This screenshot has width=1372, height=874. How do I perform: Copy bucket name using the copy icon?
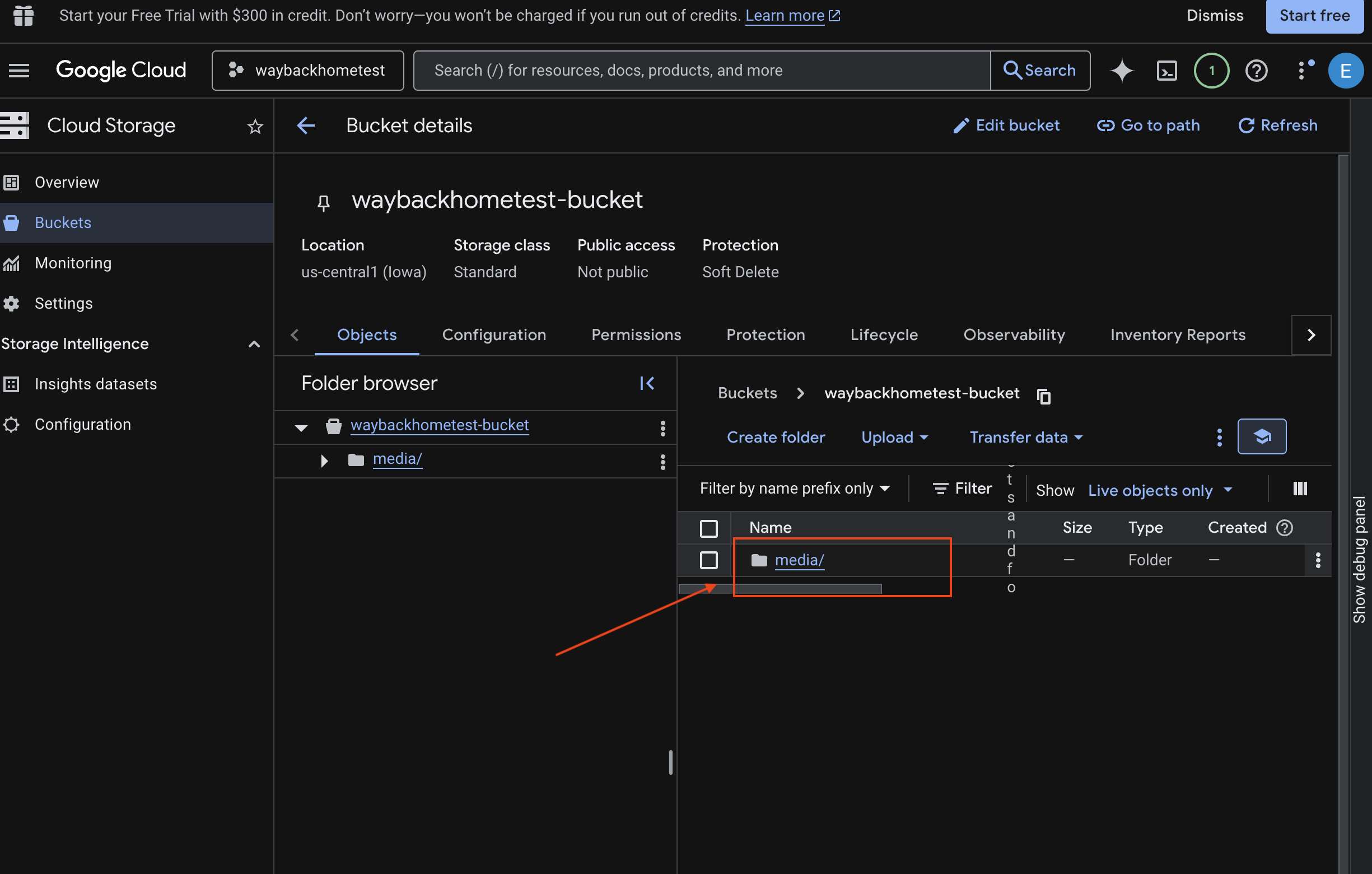click(x=1043, y=396)
